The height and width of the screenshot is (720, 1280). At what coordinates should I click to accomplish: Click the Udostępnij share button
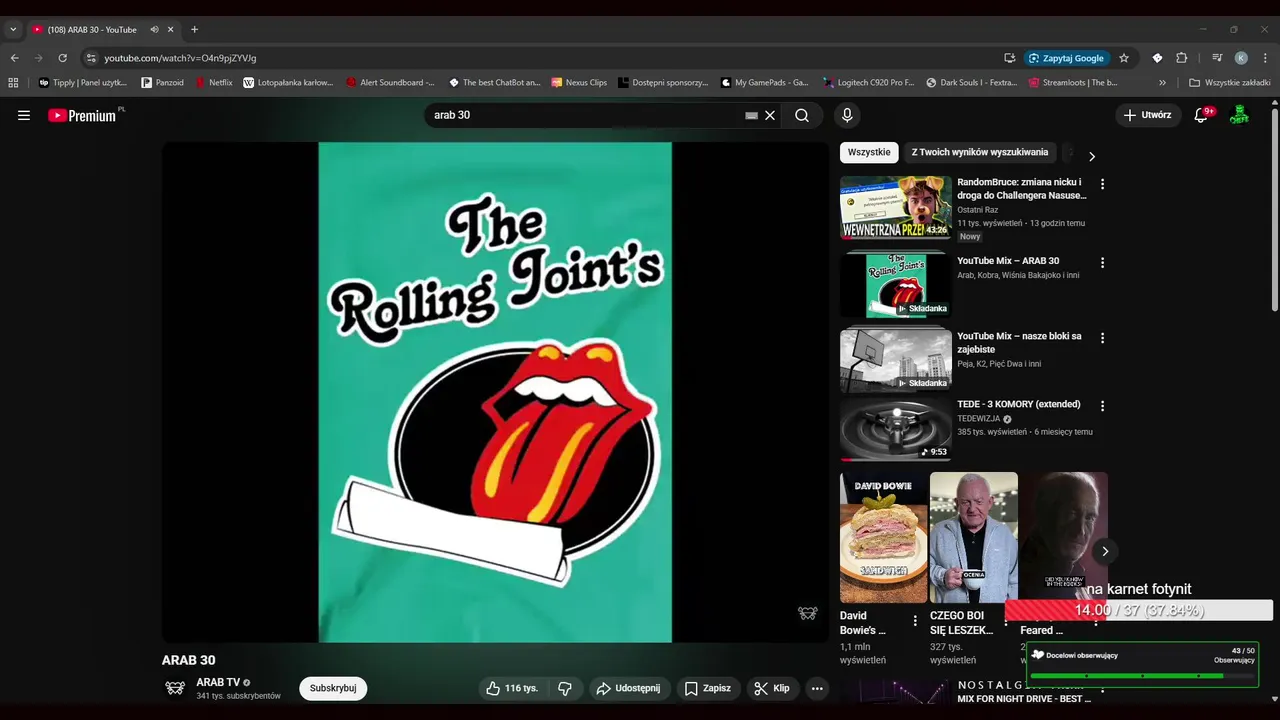coord(628,688)
